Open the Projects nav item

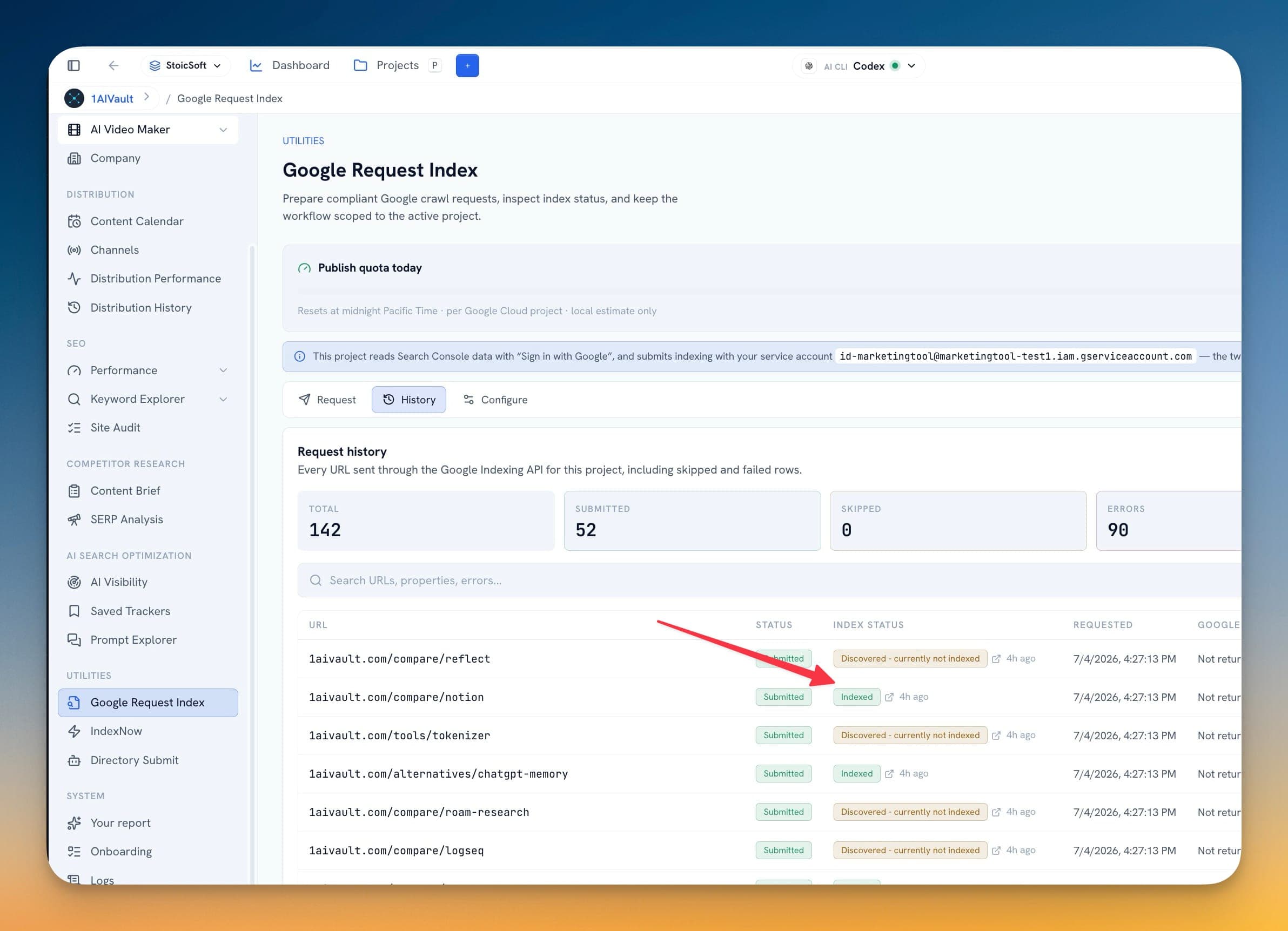click(386, 65)
